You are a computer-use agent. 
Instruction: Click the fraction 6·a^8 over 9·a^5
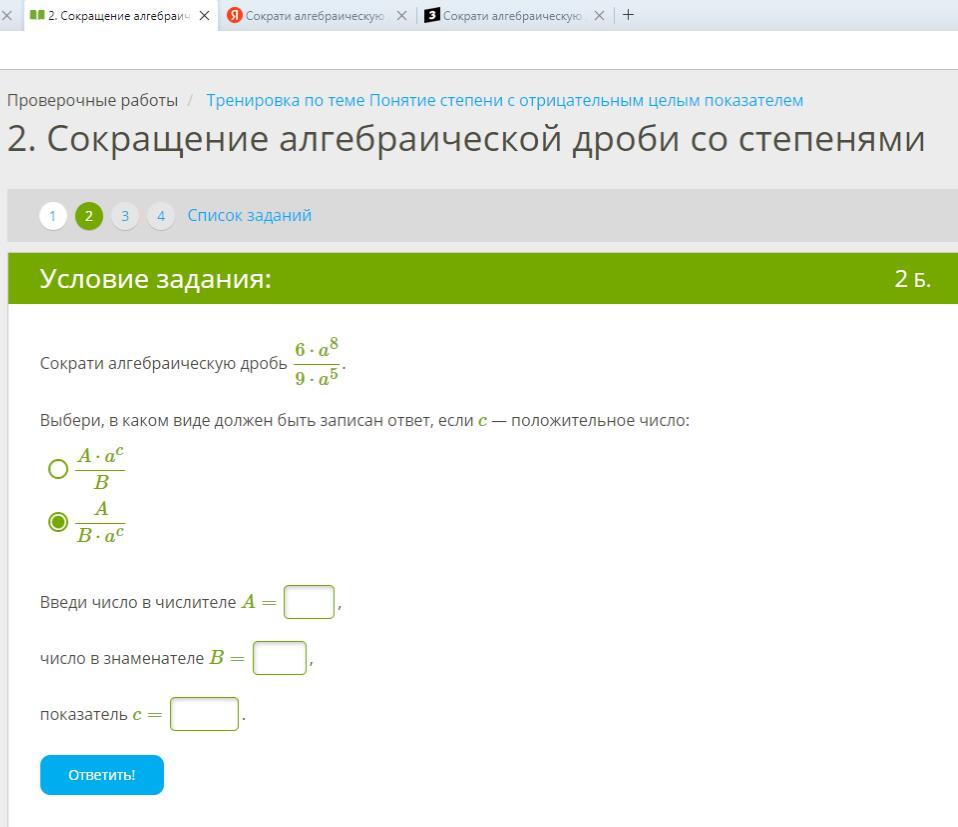click(x=317, y=363)
